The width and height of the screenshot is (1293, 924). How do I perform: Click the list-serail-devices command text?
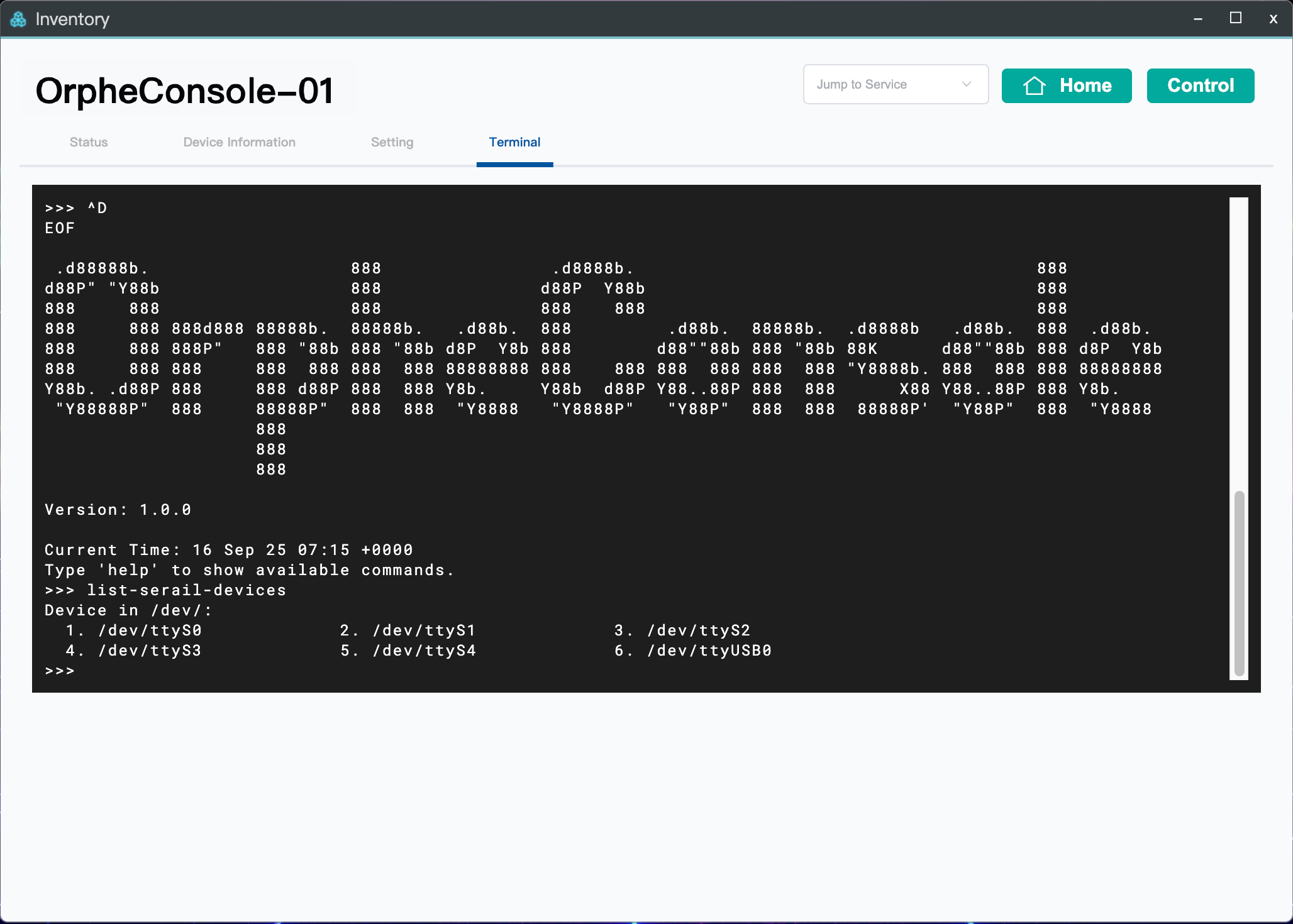click(x=186, y=590)
